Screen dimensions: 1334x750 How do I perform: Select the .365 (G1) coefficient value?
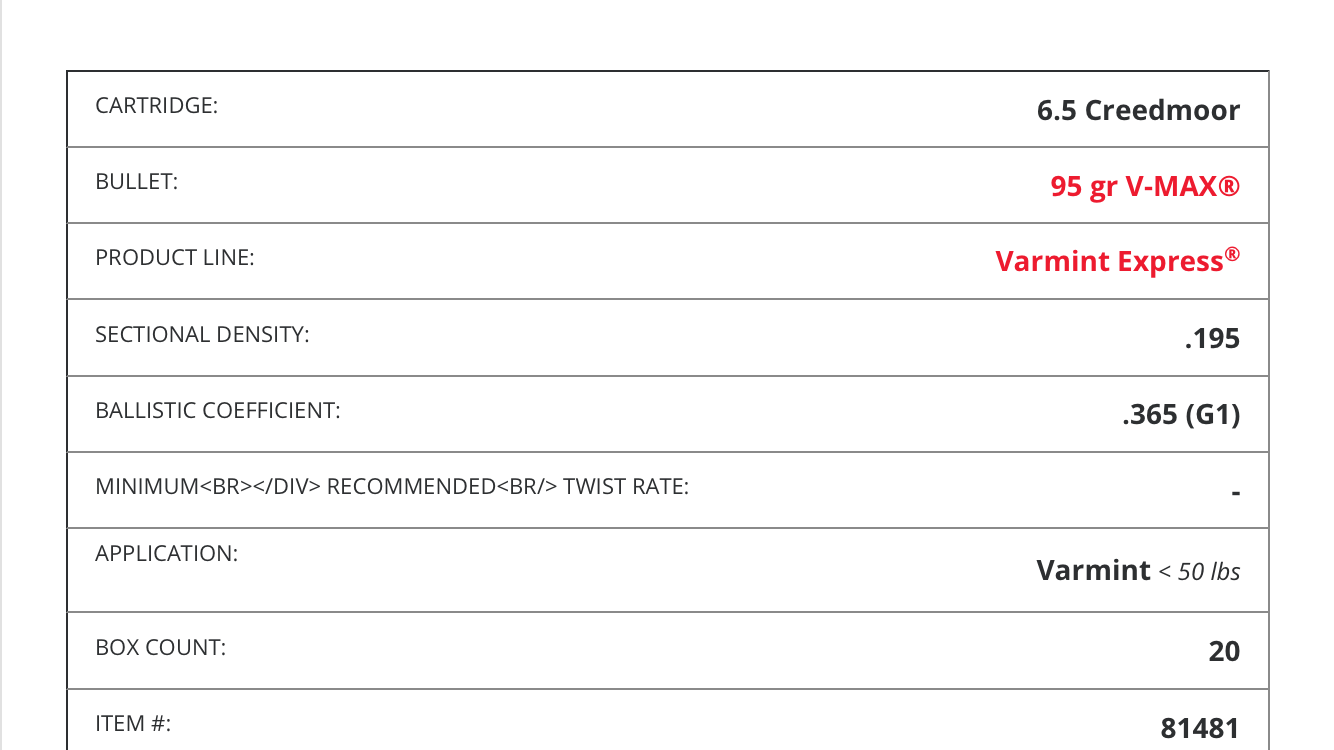pyautogui.click(x=1181, y=415)
